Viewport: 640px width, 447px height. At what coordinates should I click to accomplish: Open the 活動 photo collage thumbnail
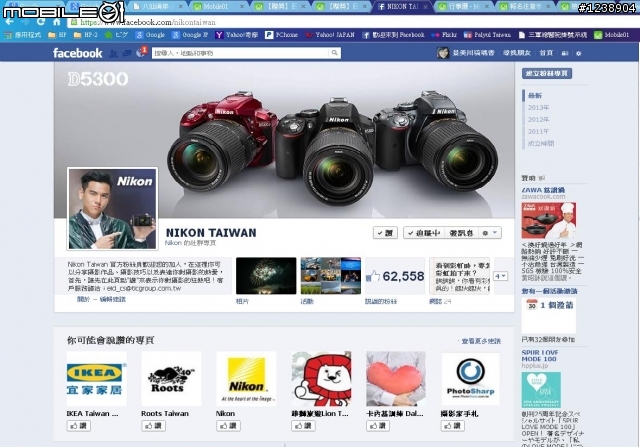pyautogui.click(x=331, y=276)
